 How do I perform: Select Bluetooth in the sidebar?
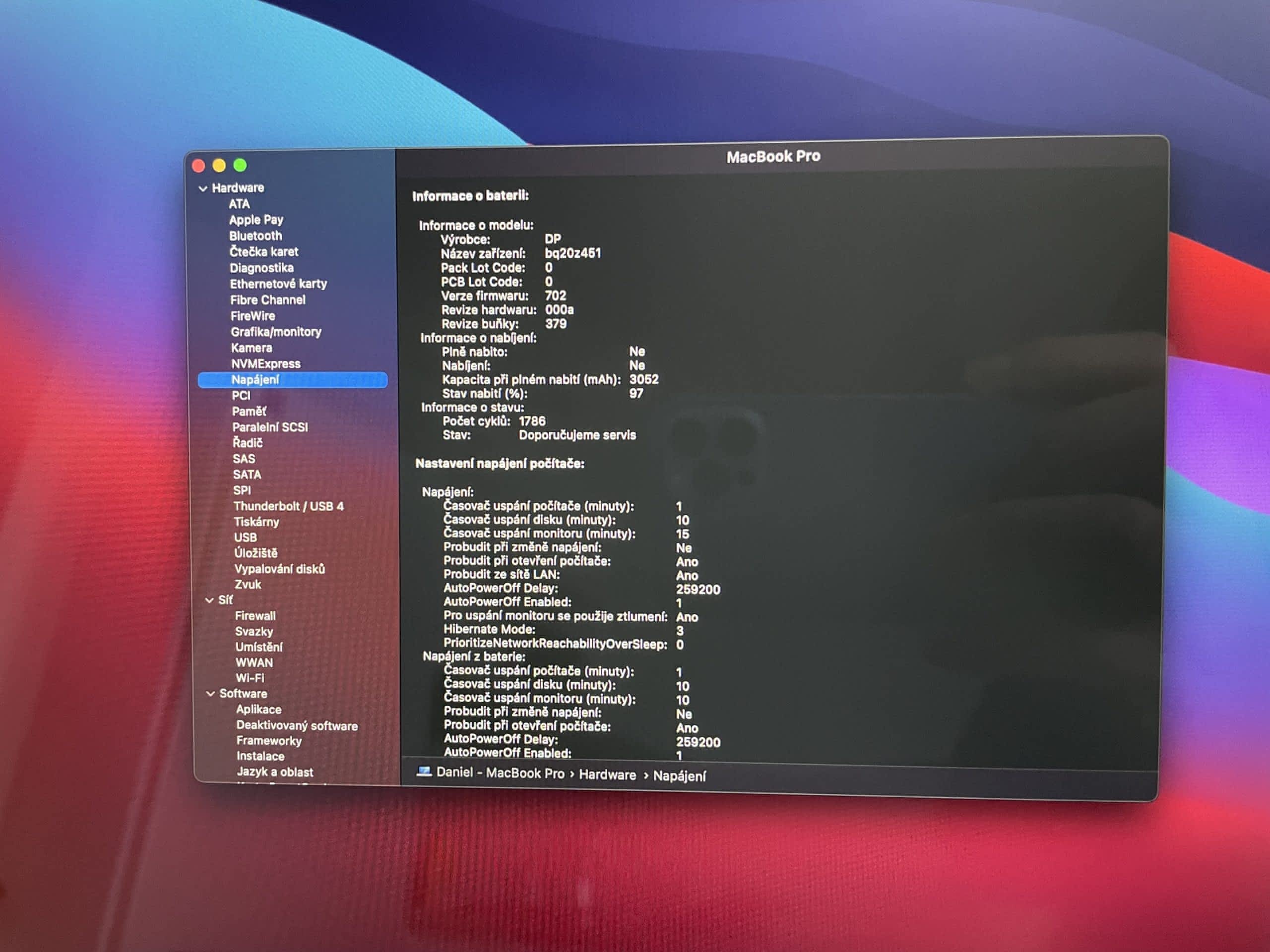(255, 236)
